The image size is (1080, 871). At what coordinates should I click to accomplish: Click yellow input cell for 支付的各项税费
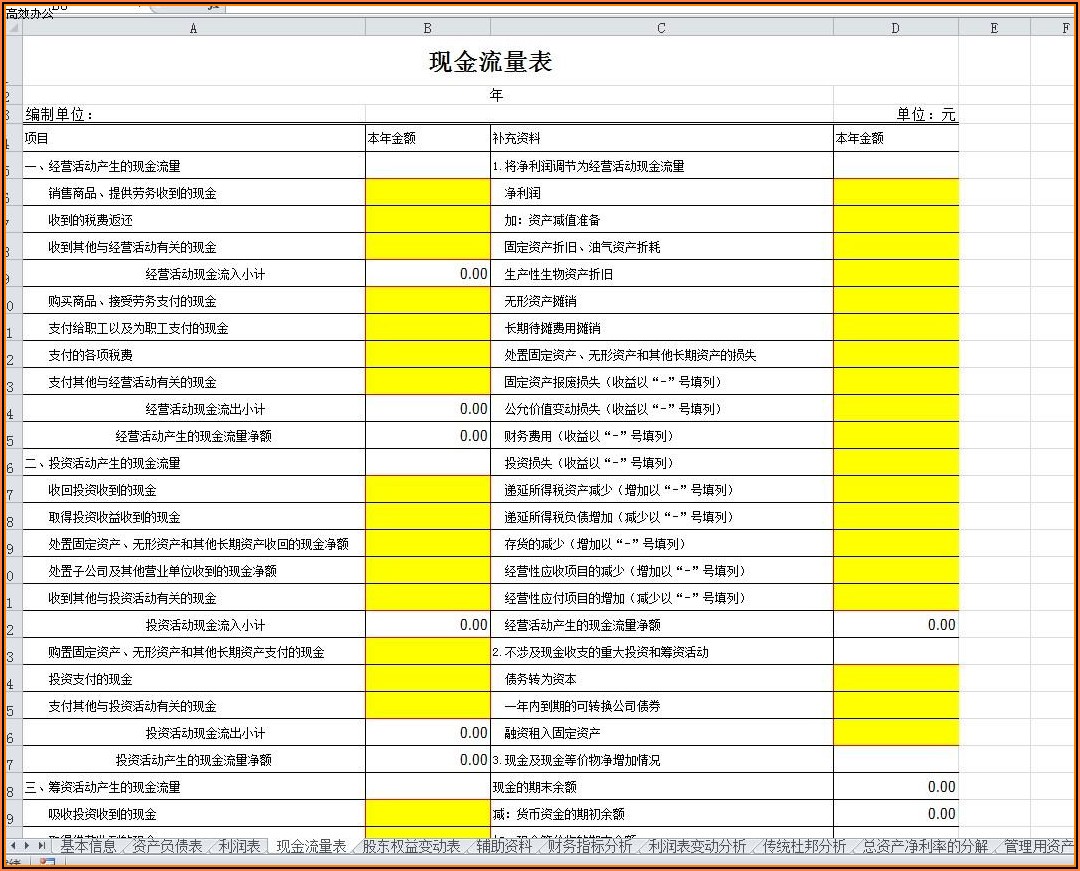pos(427,355)
